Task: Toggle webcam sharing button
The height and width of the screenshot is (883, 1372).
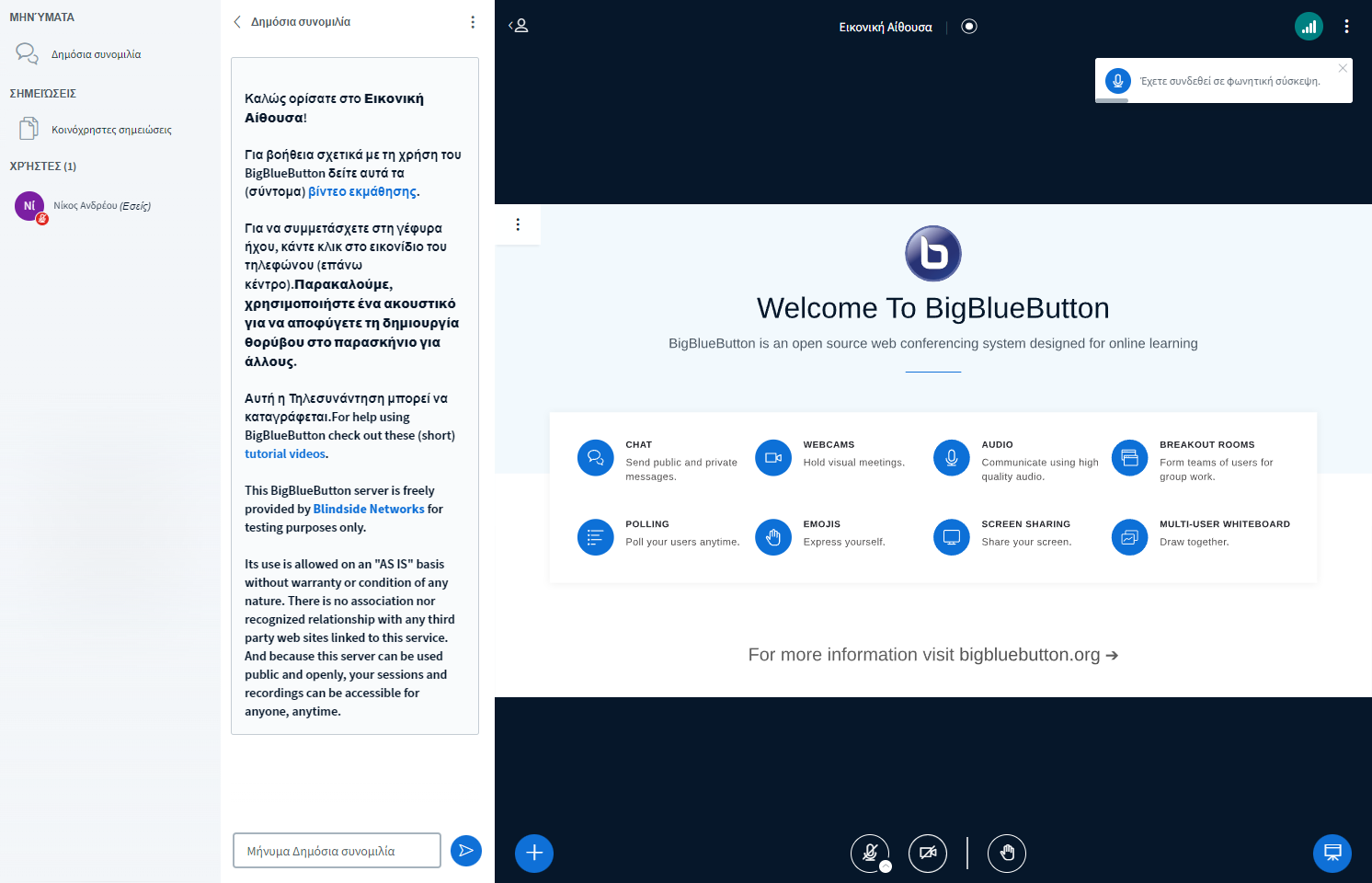Action: pos(928,853)
